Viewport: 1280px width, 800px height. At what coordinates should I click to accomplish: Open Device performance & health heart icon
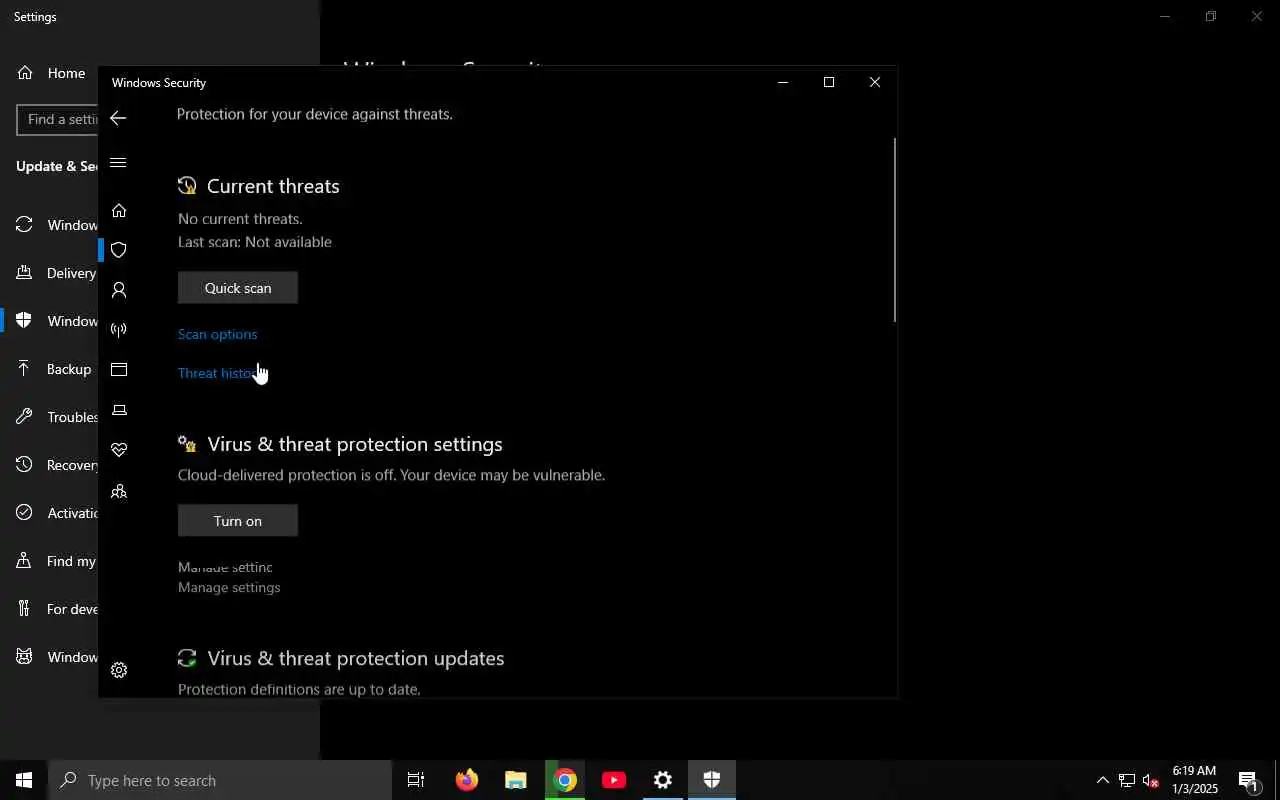coord(119,450)
